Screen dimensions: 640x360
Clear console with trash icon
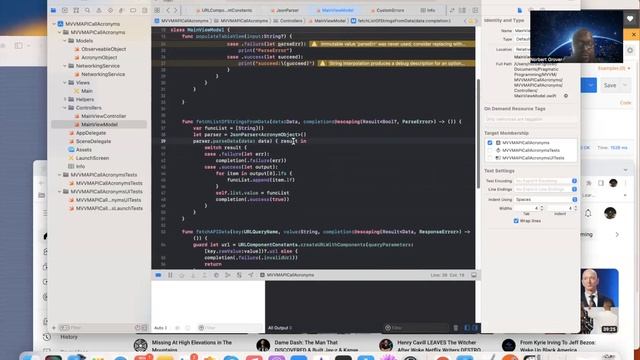(x=456, y=328)
